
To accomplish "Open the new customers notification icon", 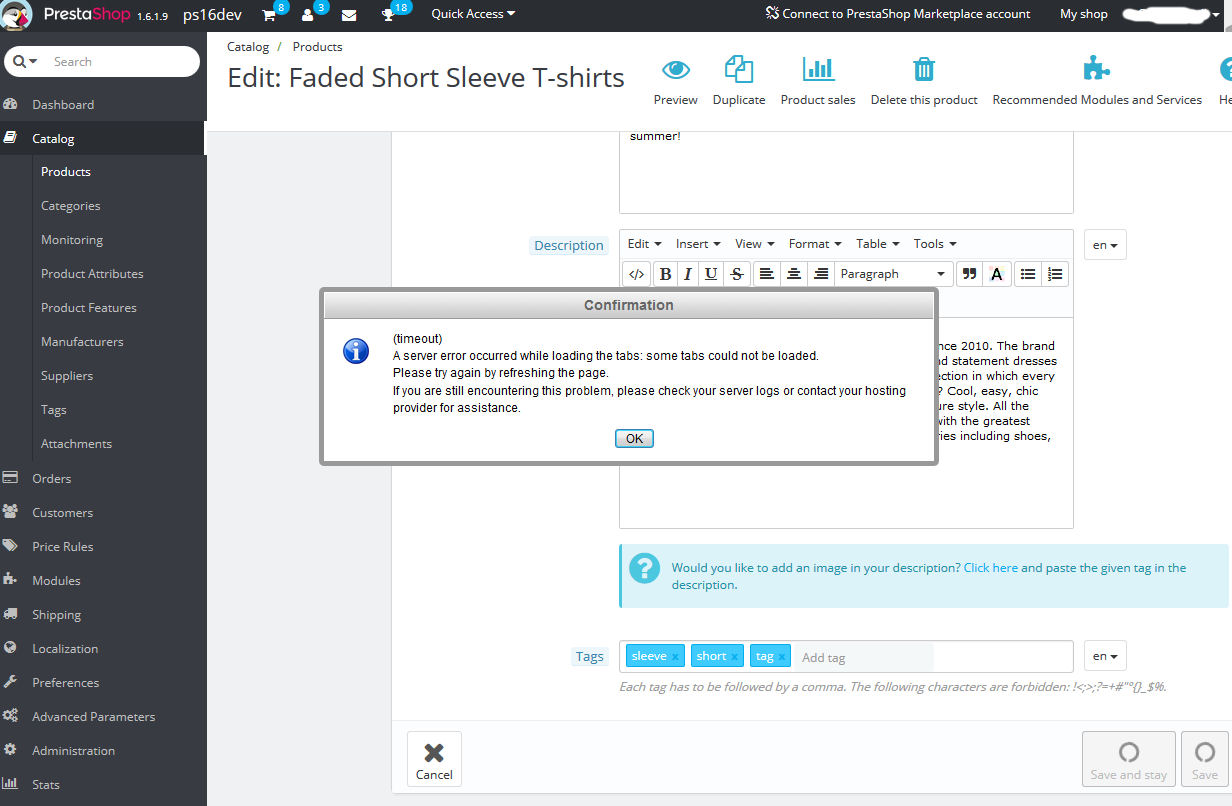I will coord(308,15).
